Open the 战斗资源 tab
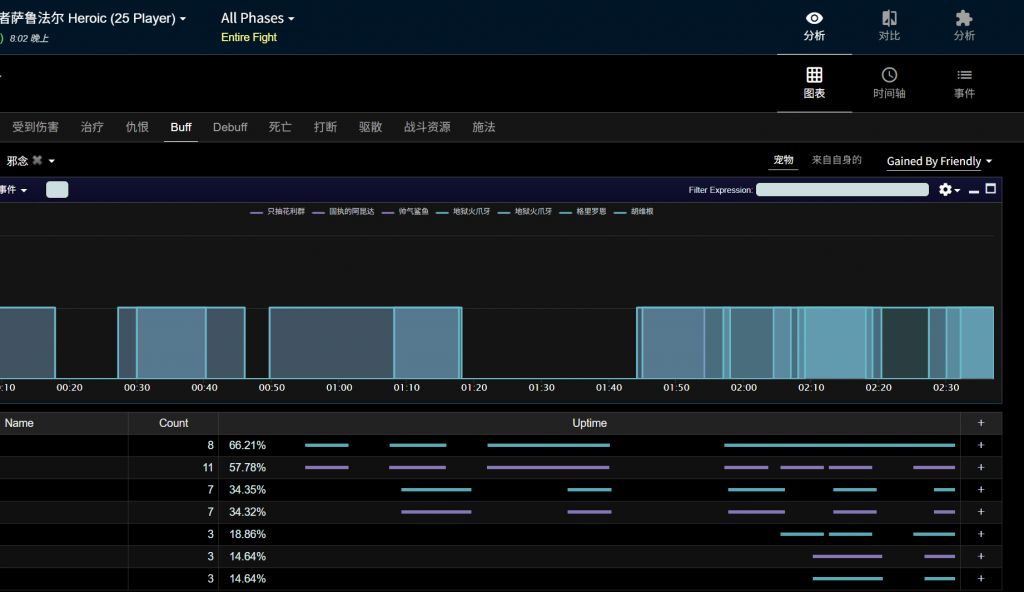The height and width of the screenshot is (592, 1024). (x=427, y=127)
